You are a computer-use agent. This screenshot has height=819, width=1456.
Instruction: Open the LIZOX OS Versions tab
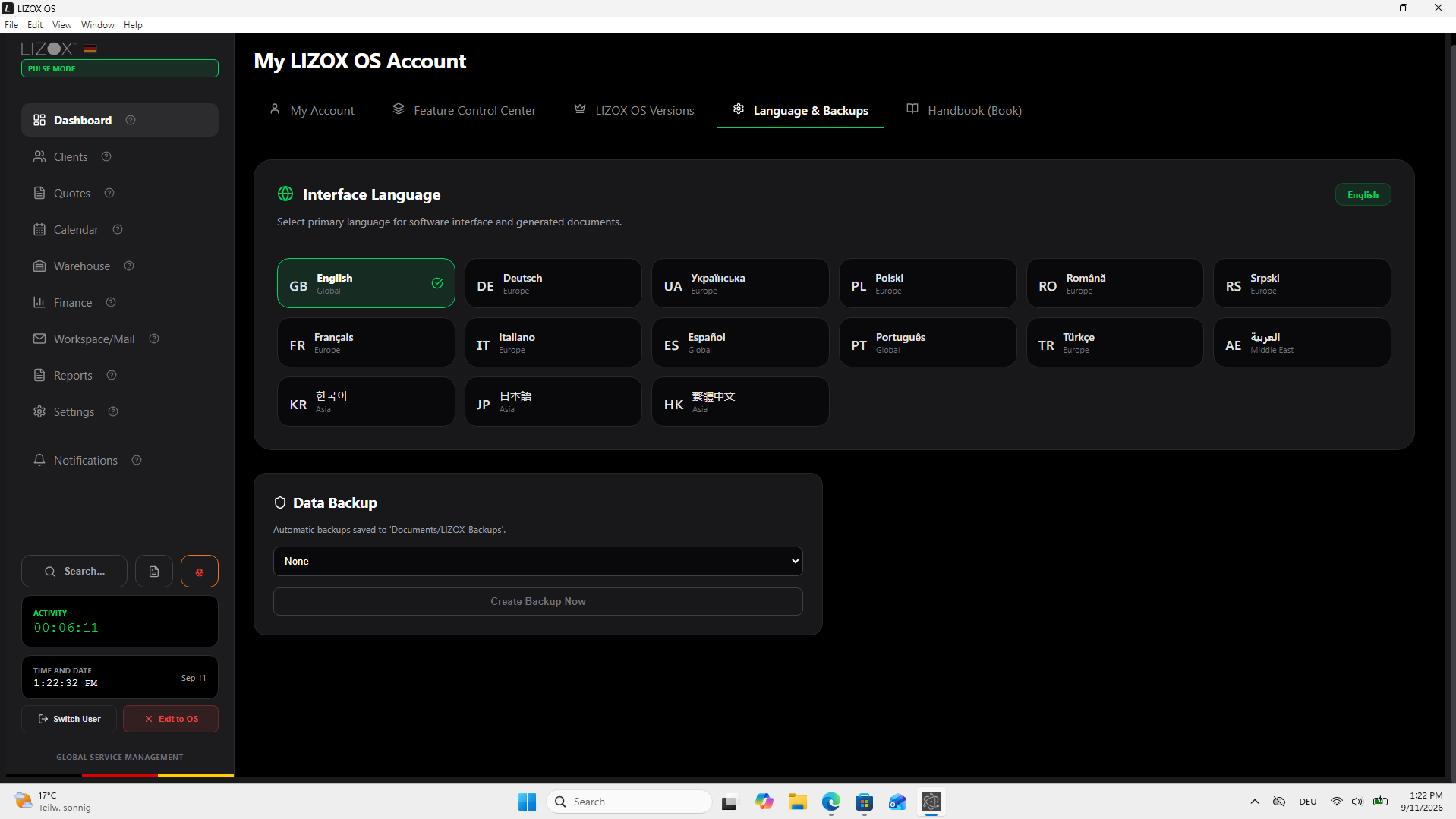pos(634,110)
